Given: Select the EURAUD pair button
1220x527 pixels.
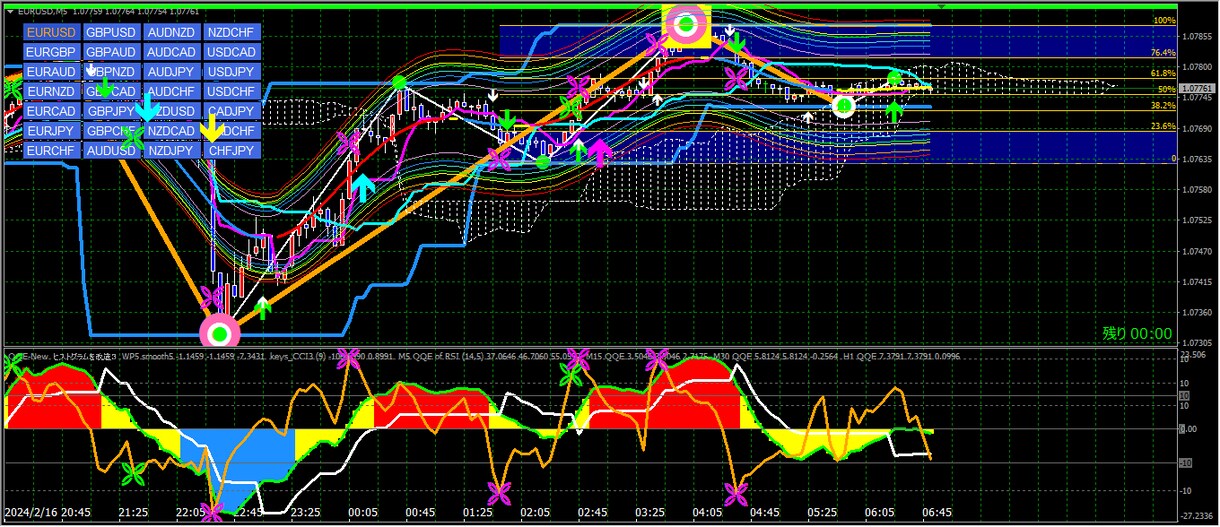Looking at the screenshot, I should pyautogui.click(x=51, y=72).
